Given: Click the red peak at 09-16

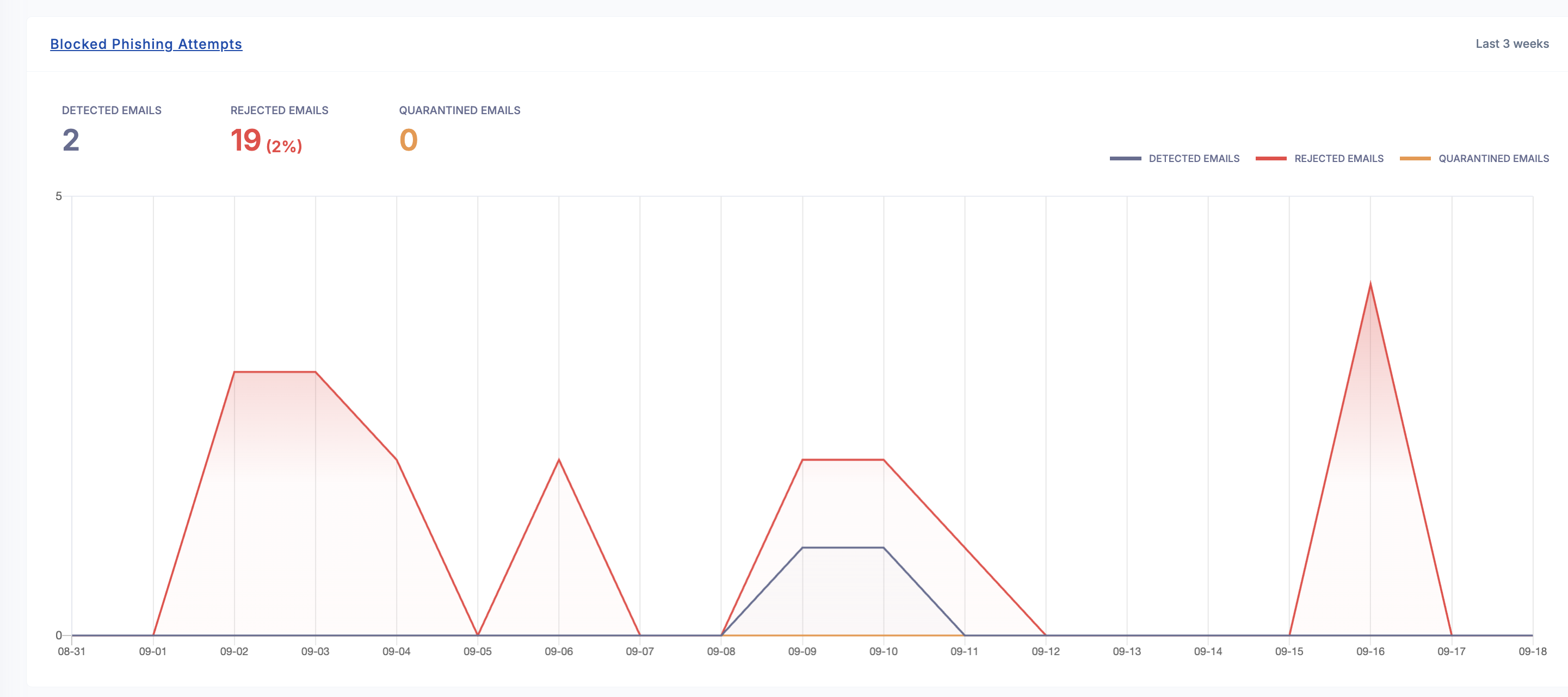Looking at the screenshot, I should (1370, 284).
